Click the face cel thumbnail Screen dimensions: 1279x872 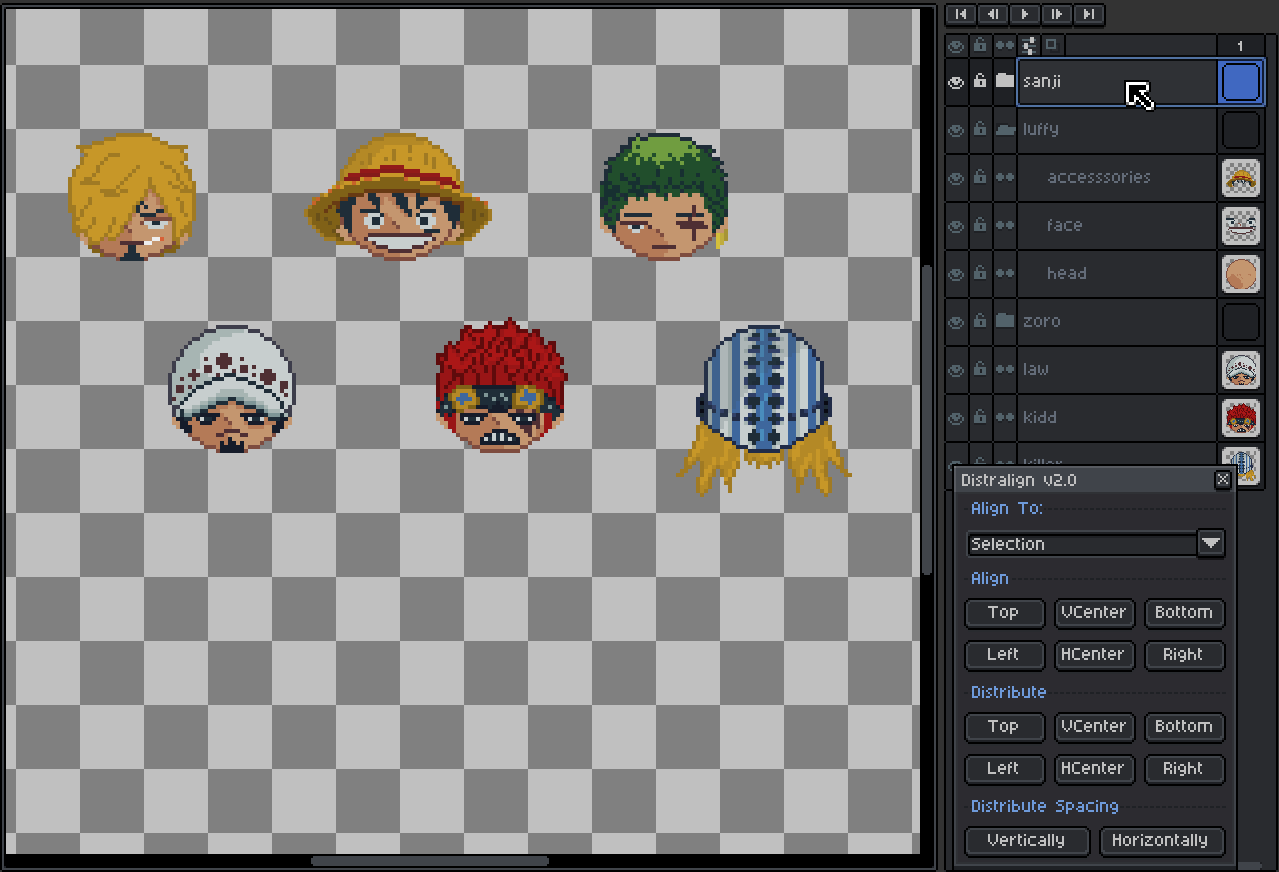tap(1241, 225)
